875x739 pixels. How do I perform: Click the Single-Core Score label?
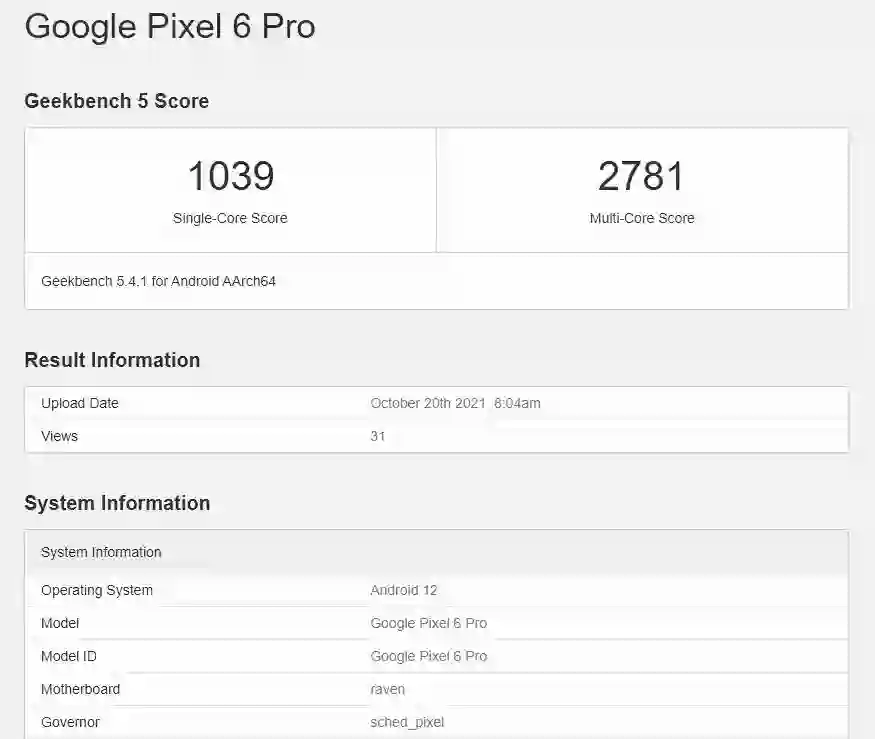(x=230, y=218)
